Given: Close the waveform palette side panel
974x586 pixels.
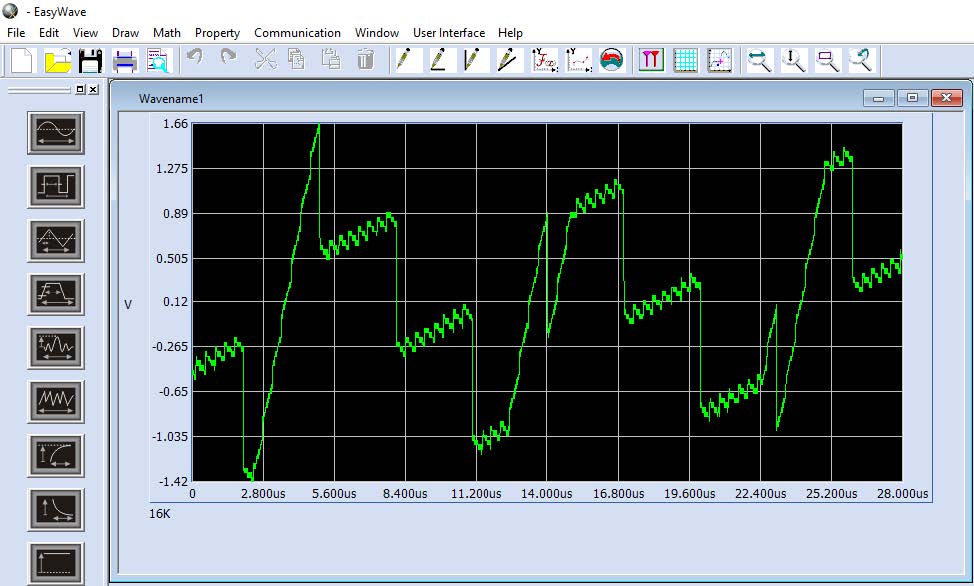Looking at the screenshot, I should (x=93, y=89).
